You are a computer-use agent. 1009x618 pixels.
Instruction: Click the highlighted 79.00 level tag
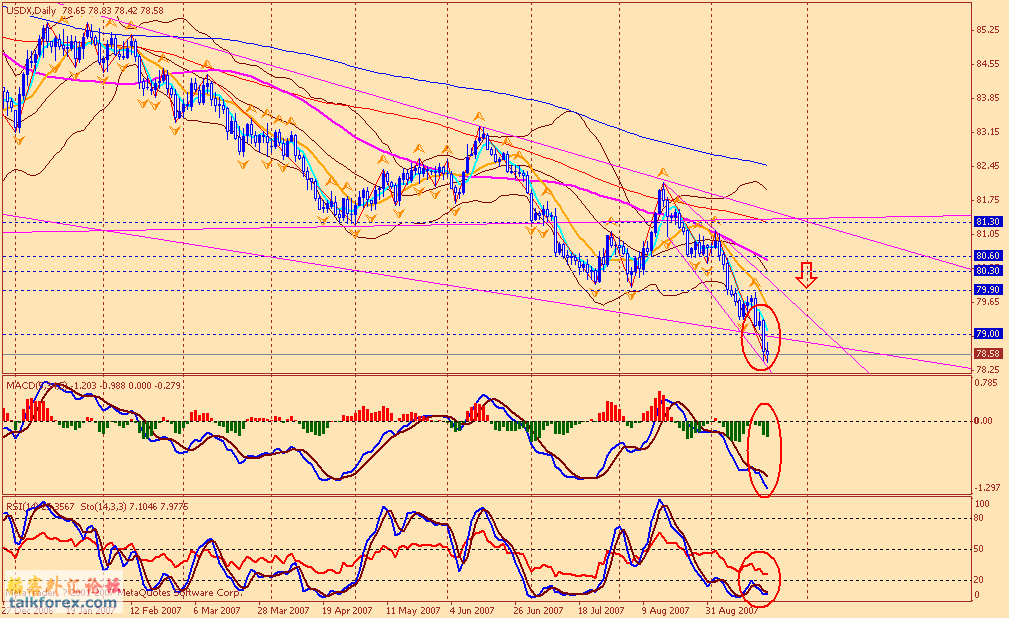coord(988,333)
